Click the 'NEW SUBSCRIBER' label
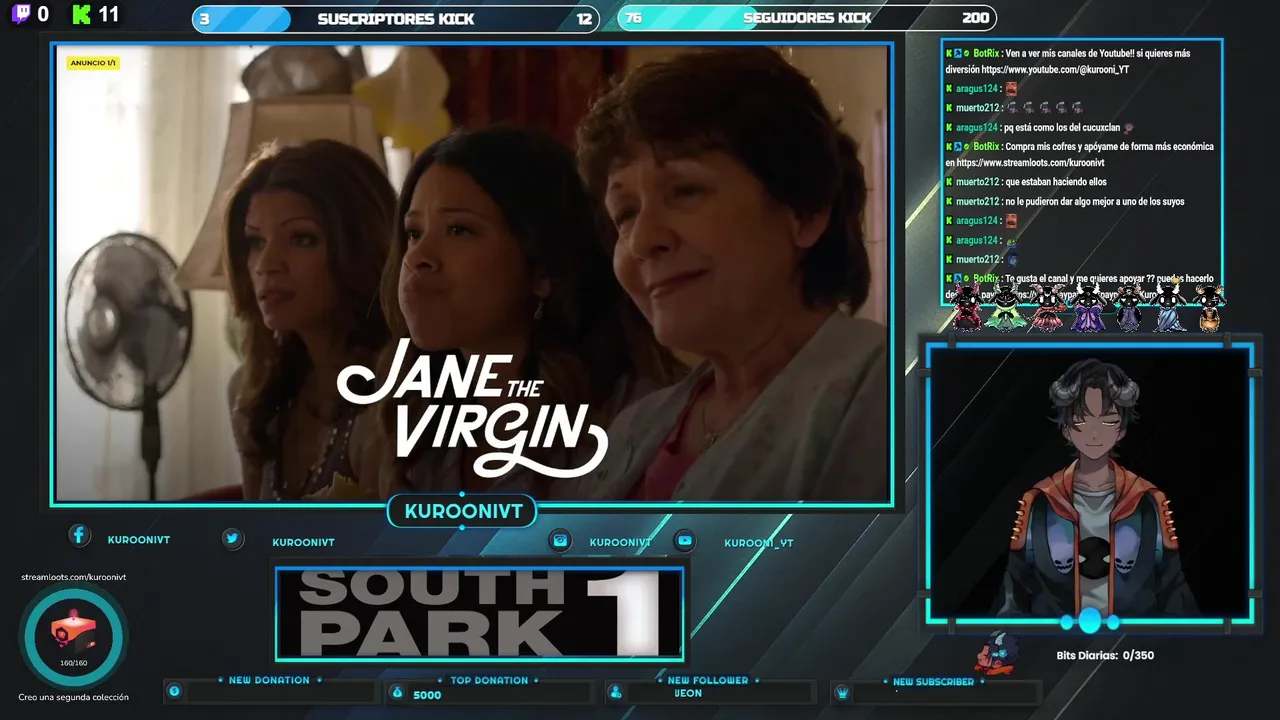 (x=933, y=682)
